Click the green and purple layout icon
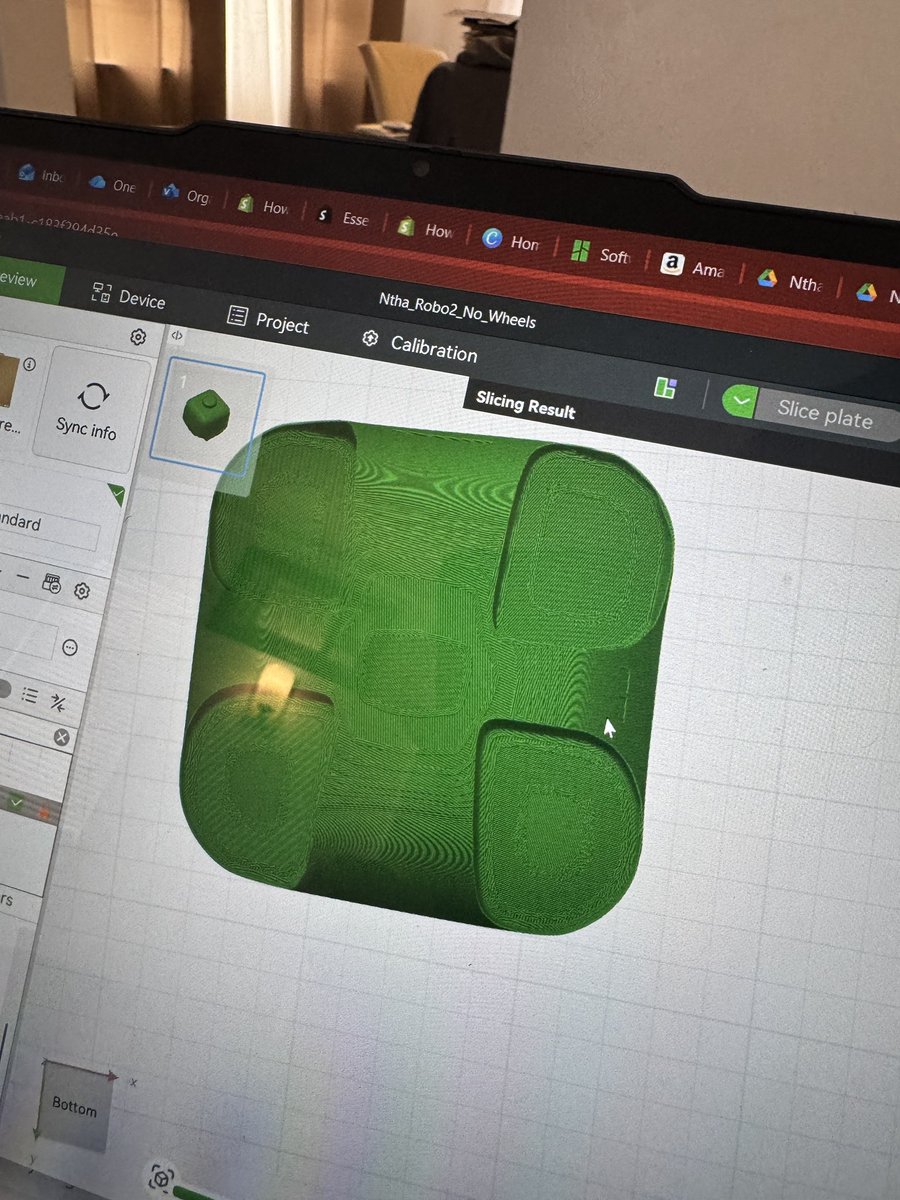The width and height of the screenshot is (900, 1200). [666, 388]
